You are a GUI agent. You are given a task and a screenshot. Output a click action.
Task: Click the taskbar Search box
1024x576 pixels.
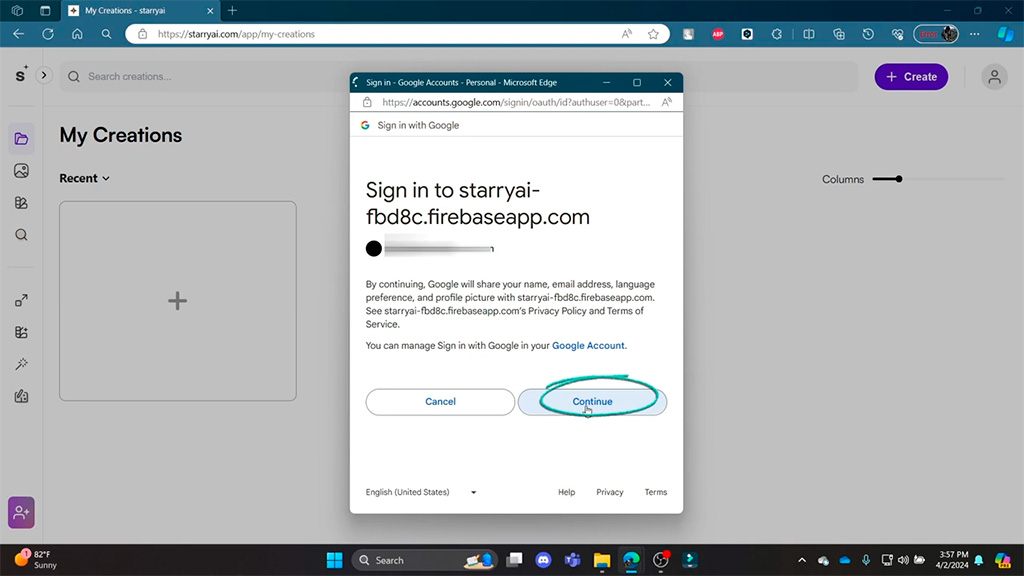pos(424,560)
